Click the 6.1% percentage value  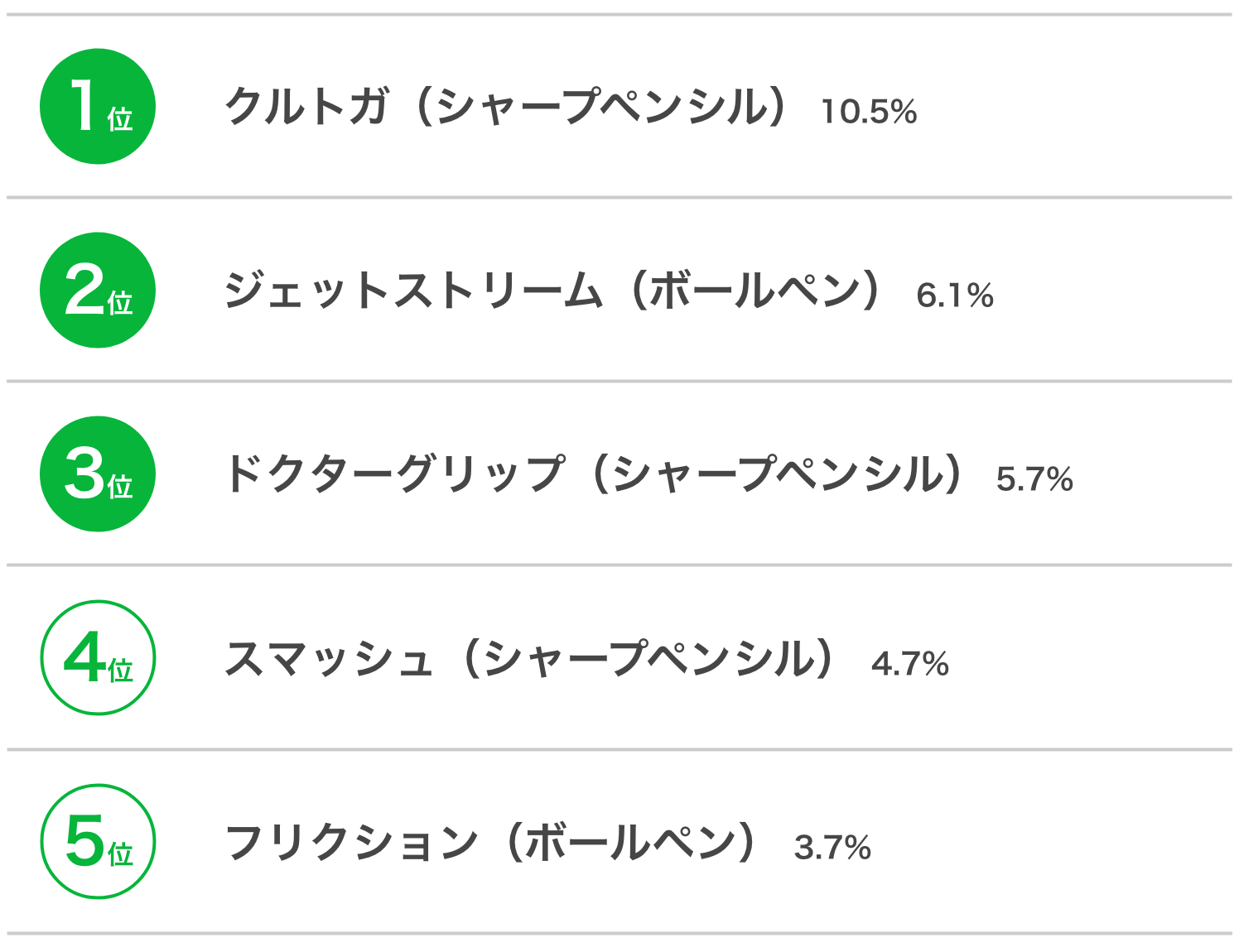click(955, 296)
